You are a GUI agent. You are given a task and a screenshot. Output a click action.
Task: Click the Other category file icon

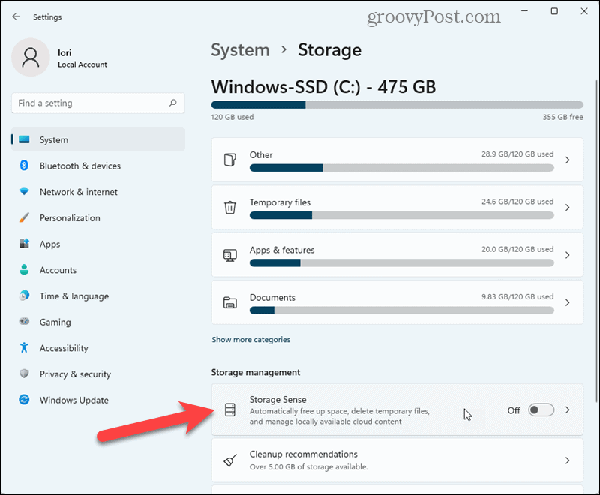(230, 160)
